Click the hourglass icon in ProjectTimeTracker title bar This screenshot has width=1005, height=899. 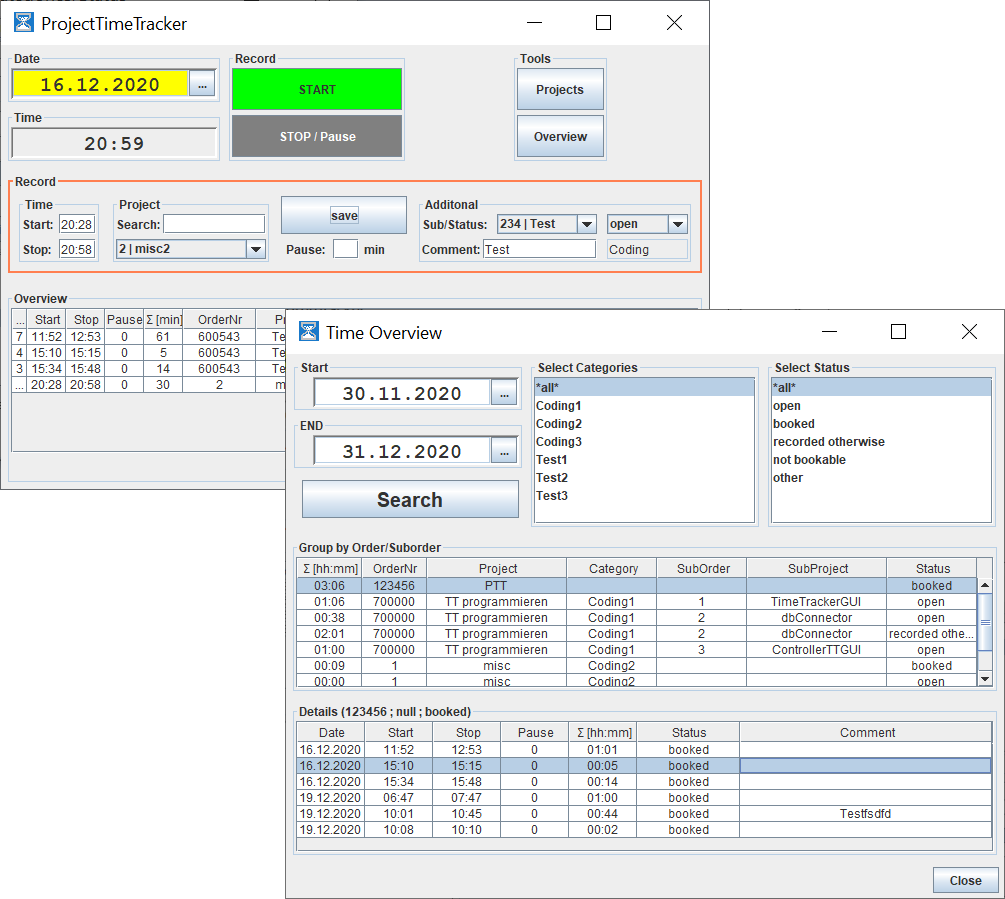click(24, 23)
